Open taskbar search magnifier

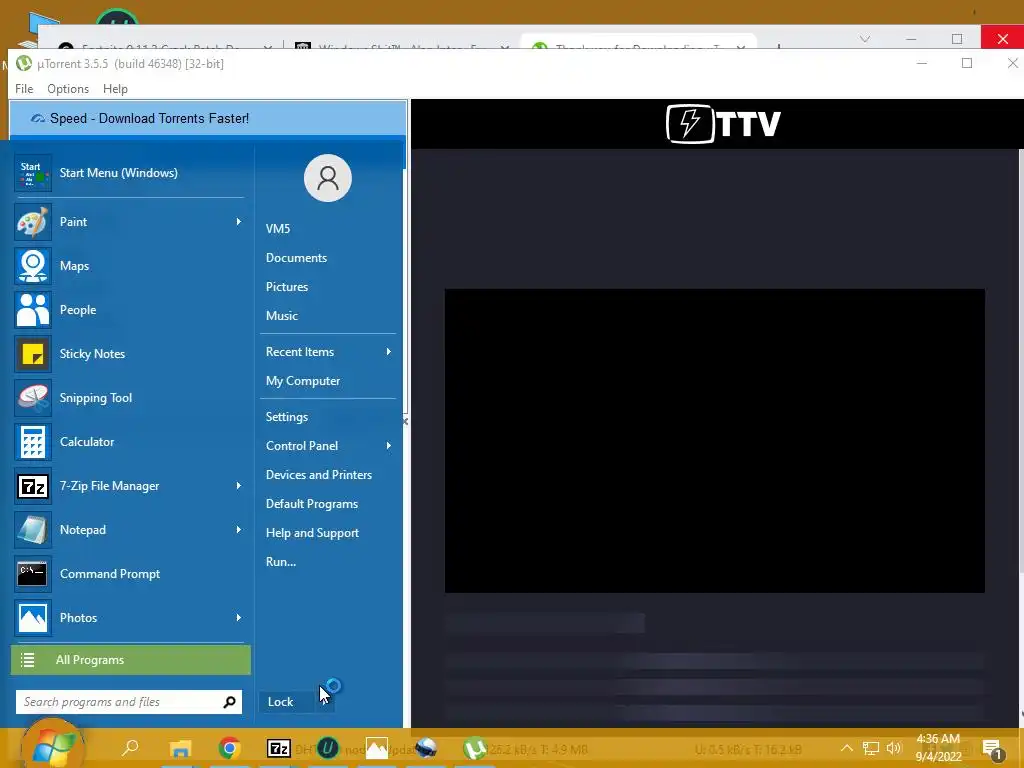[x=131, y=747]
